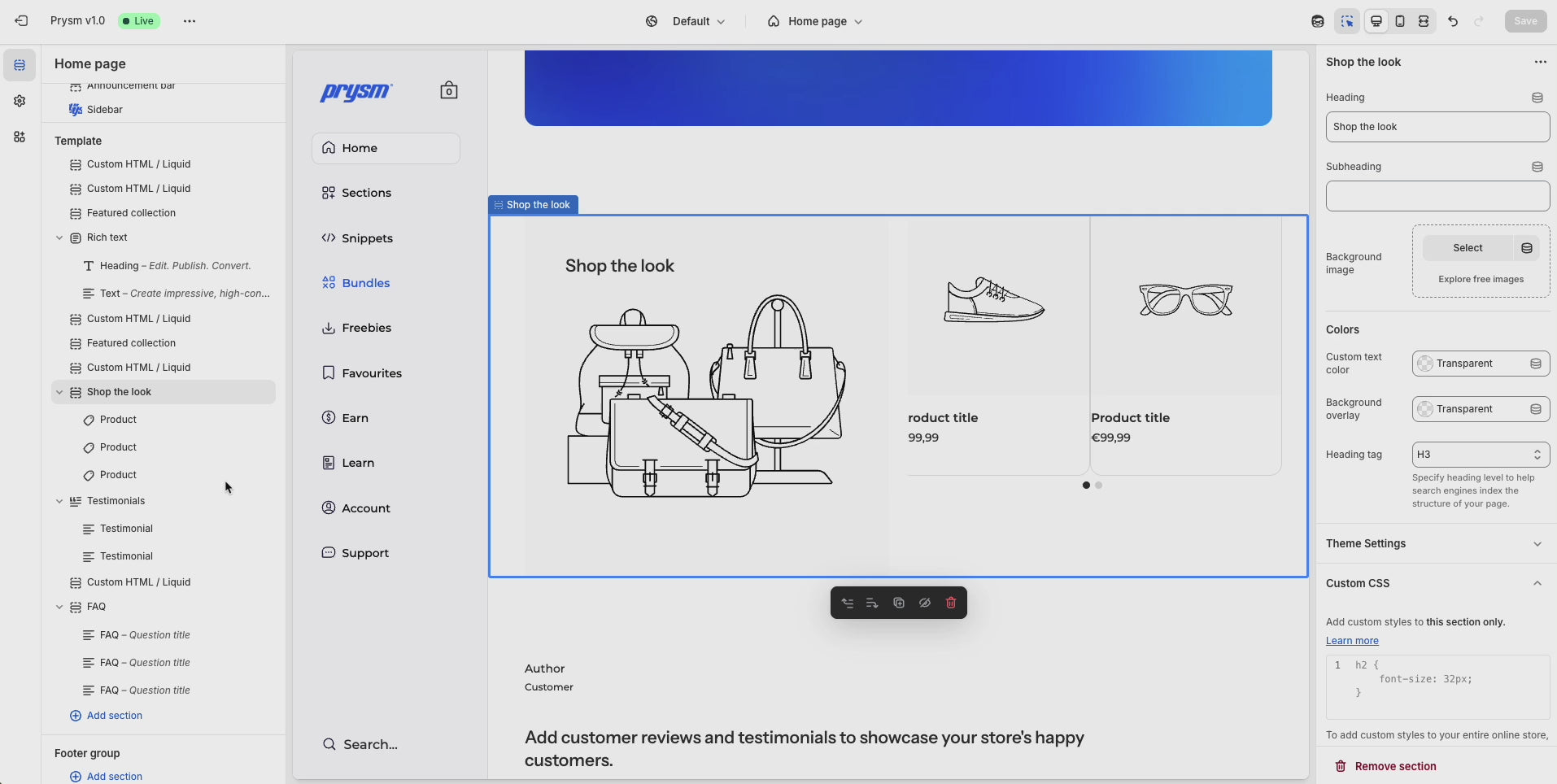Screen dimensions: 1557x784
Task: Open the apps icon in left rail
Action: point(20,137)
